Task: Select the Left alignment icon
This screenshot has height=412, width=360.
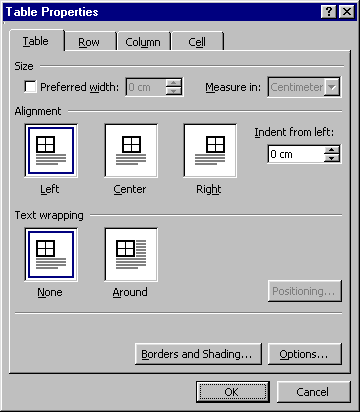Action: pyautogui.click(x=51, y=151)
